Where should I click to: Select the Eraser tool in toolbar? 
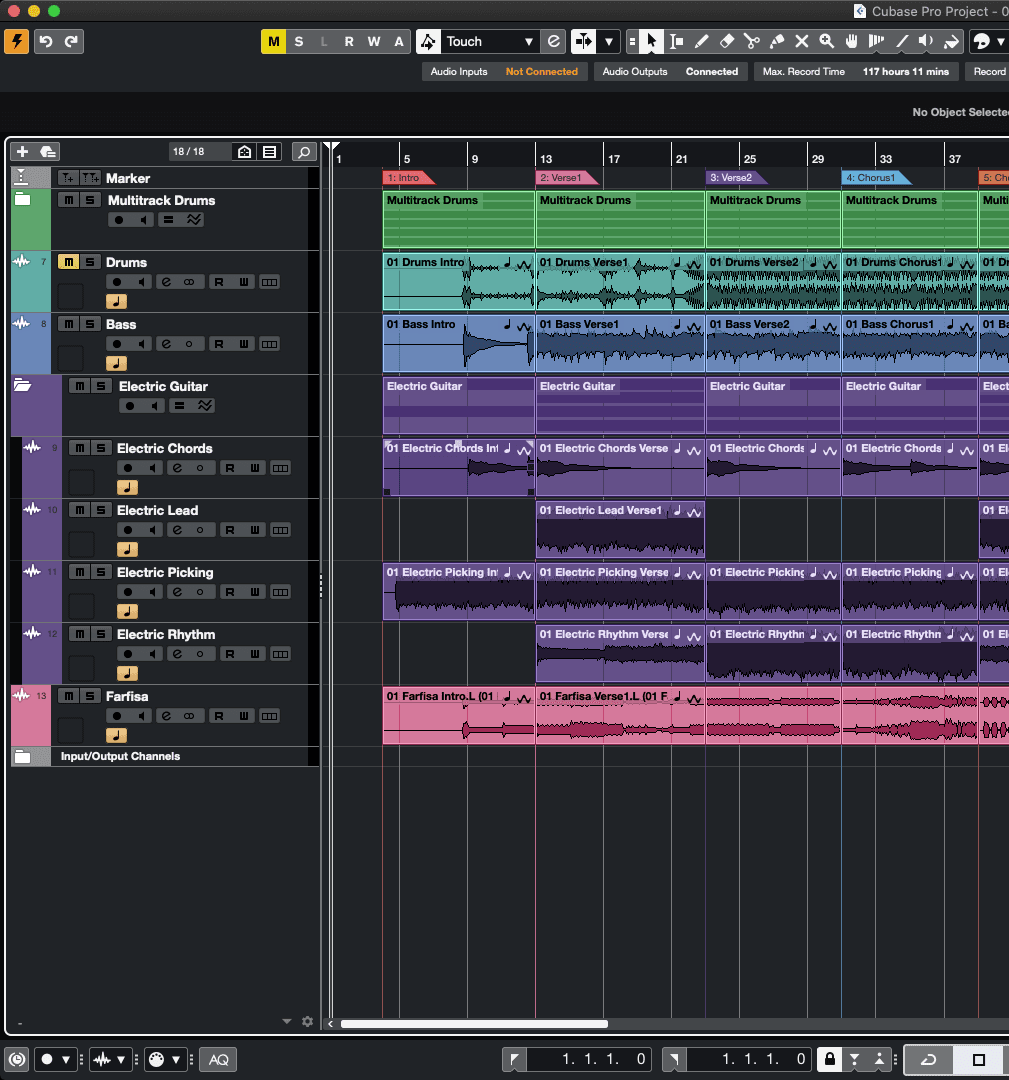point(727,41)
